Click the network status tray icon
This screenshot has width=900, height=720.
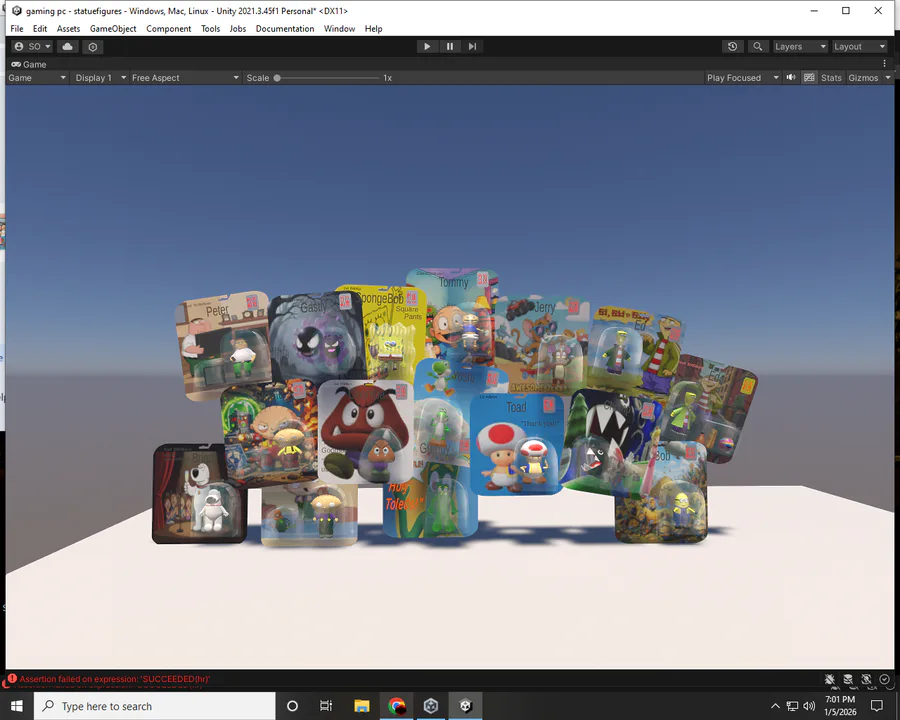coord(792,706)
